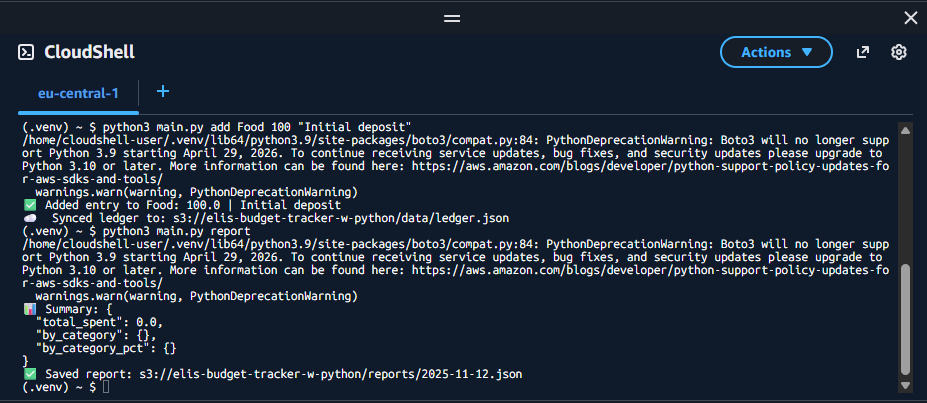This screenshot has height=403, width=927.
Task: Switch to the eu-central-1 terminal tab
Action: 78,93
